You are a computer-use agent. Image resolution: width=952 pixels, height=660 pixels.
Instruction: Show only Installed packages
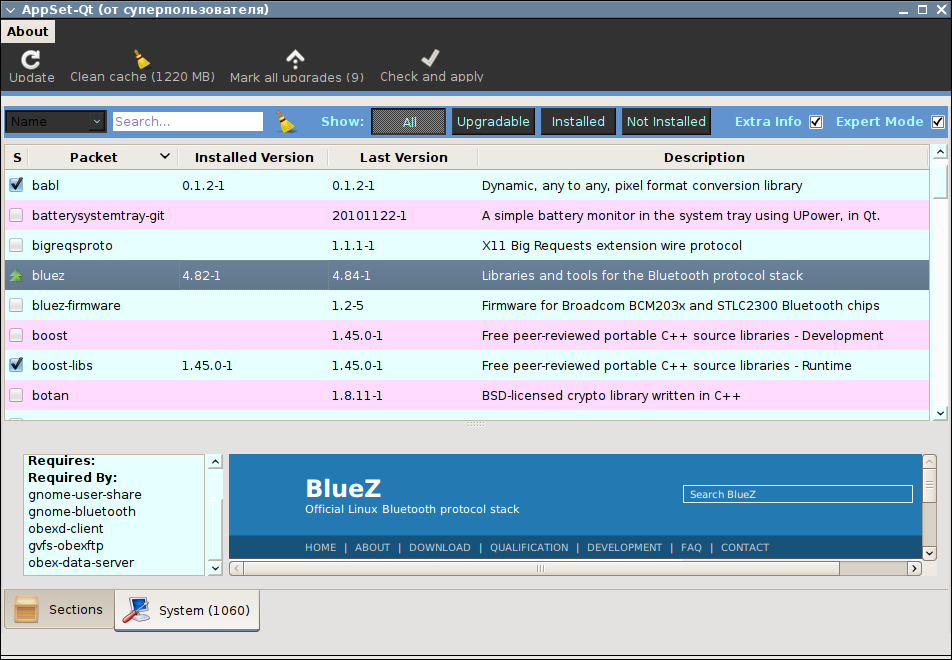(x=578, y=121)
